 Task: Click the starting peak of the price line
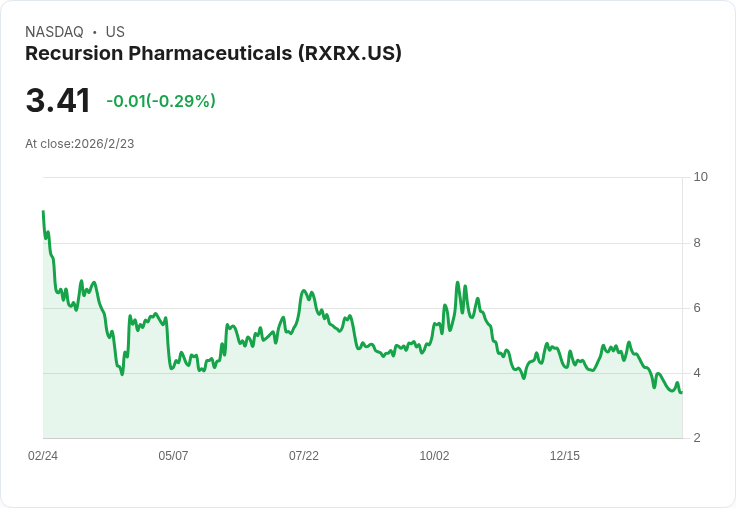tap(43, 212)
